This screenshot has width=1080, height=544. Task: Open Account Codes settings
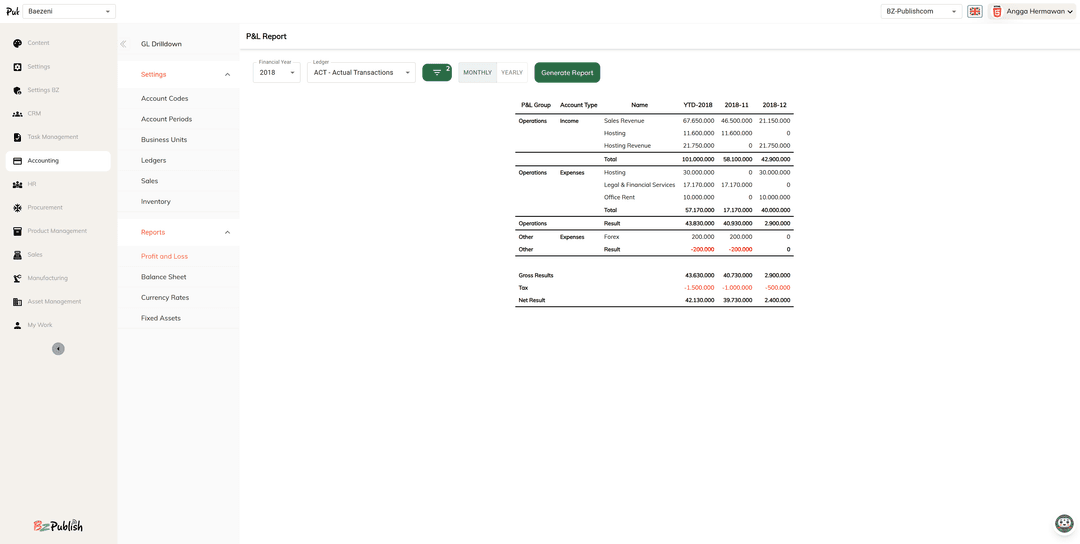point(164,99)
